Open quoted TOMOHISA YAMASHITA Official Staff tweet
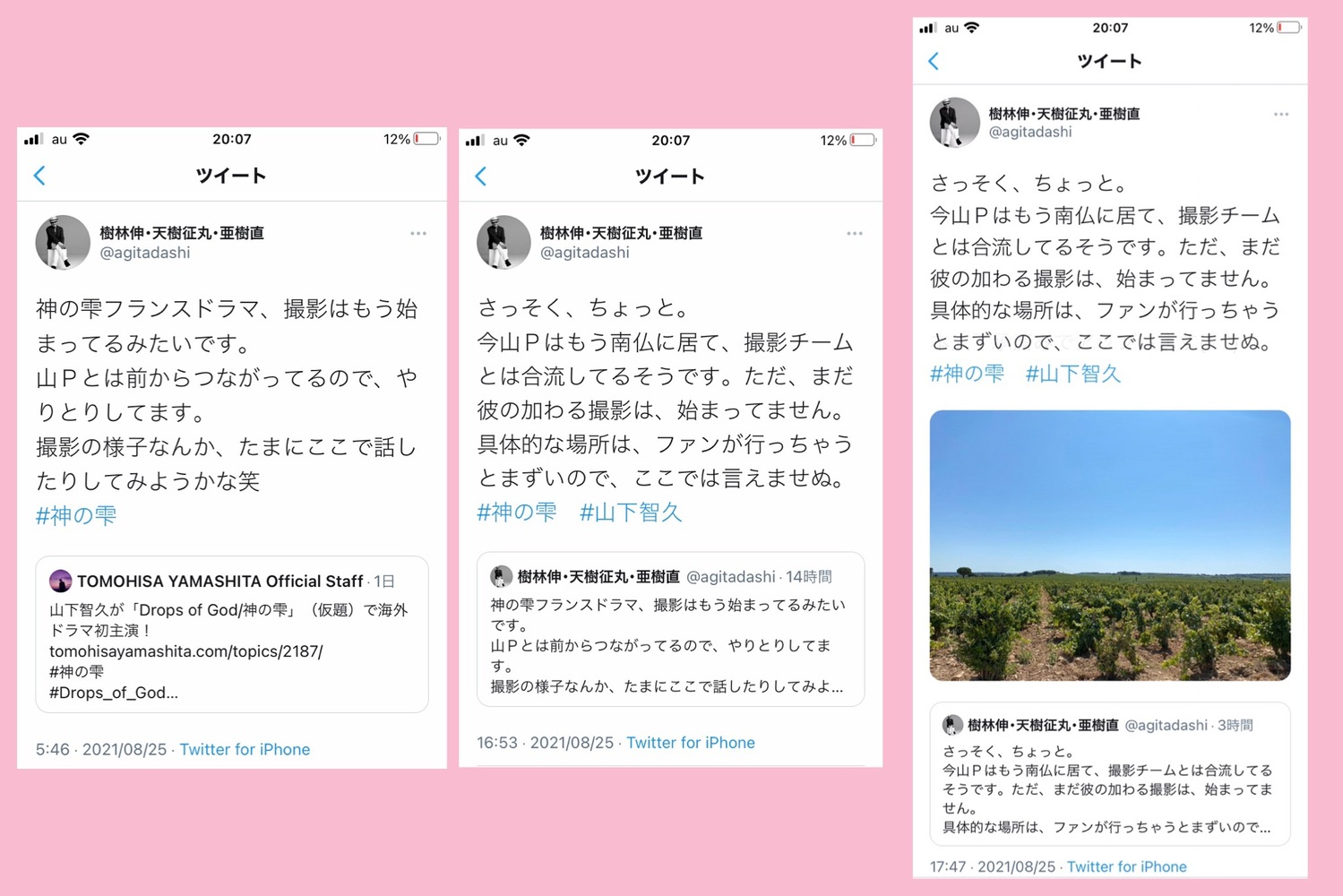The width and height of the screenshot is (1343, 896). 232,634
